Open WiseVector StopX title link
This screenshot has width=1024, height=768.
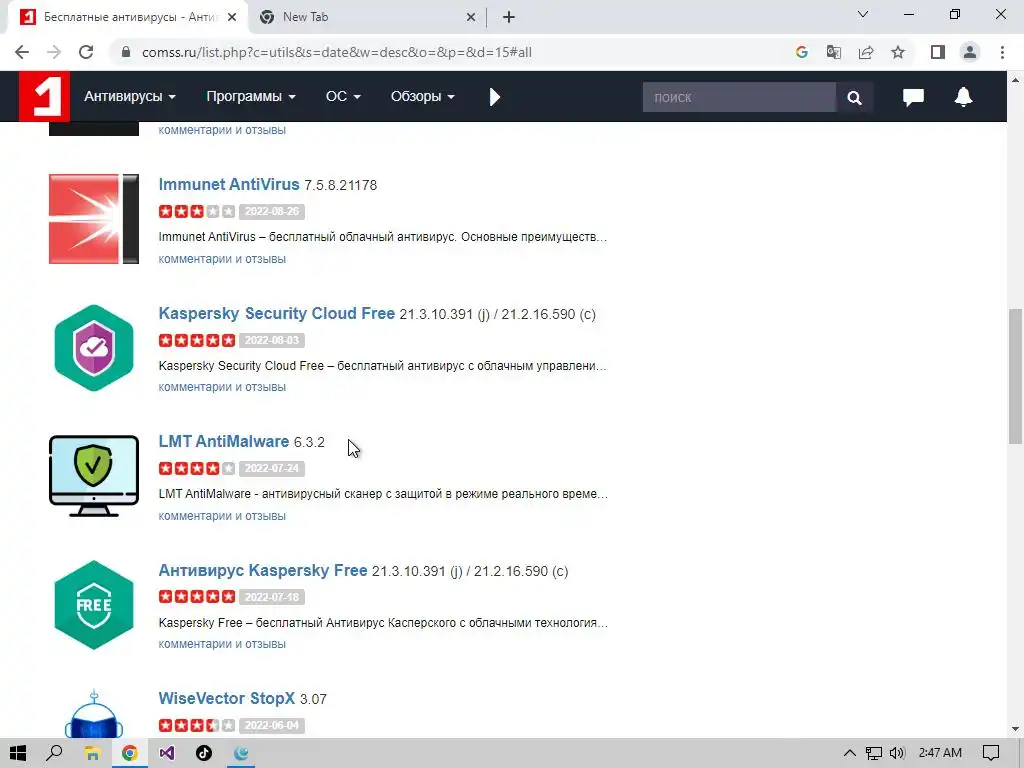tap(227, 698)
